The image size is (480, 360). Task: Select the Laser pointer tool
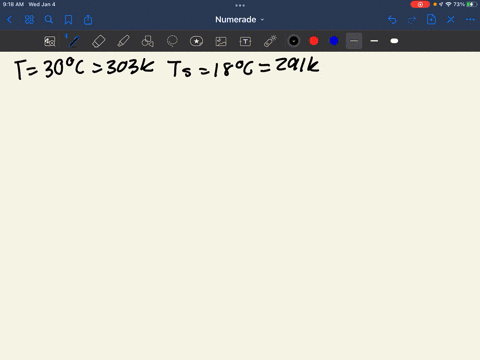coord(270,41)
